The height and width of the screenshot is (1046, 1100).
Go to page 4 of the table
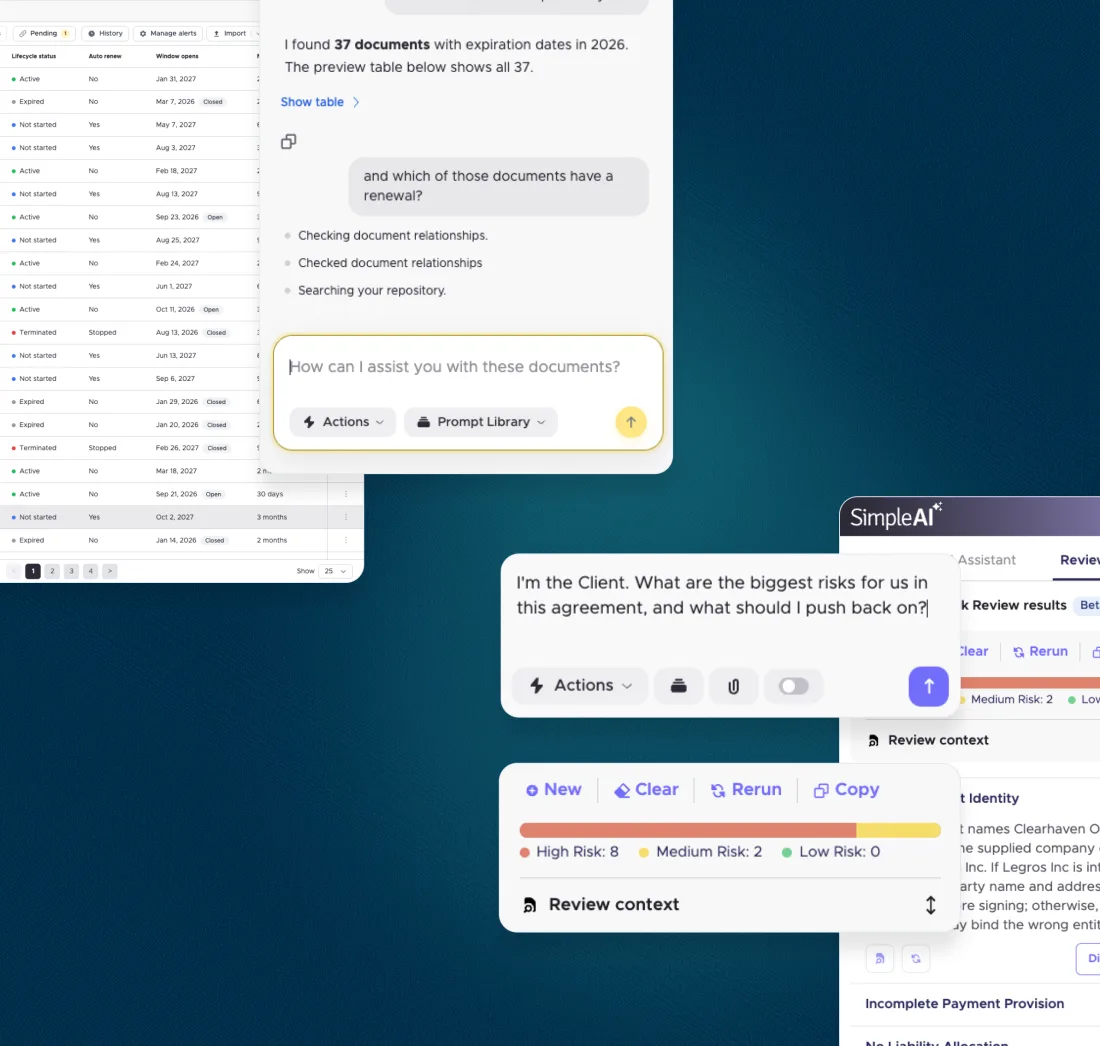click(x=90, y=571)
